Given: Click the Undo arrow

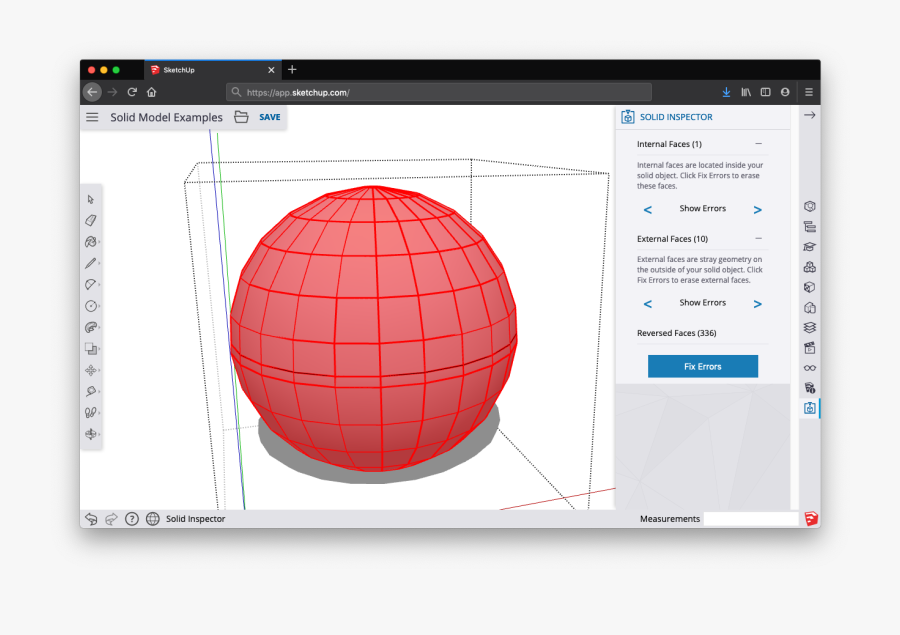Looking at the screenshot, I should tap(91, 519).
